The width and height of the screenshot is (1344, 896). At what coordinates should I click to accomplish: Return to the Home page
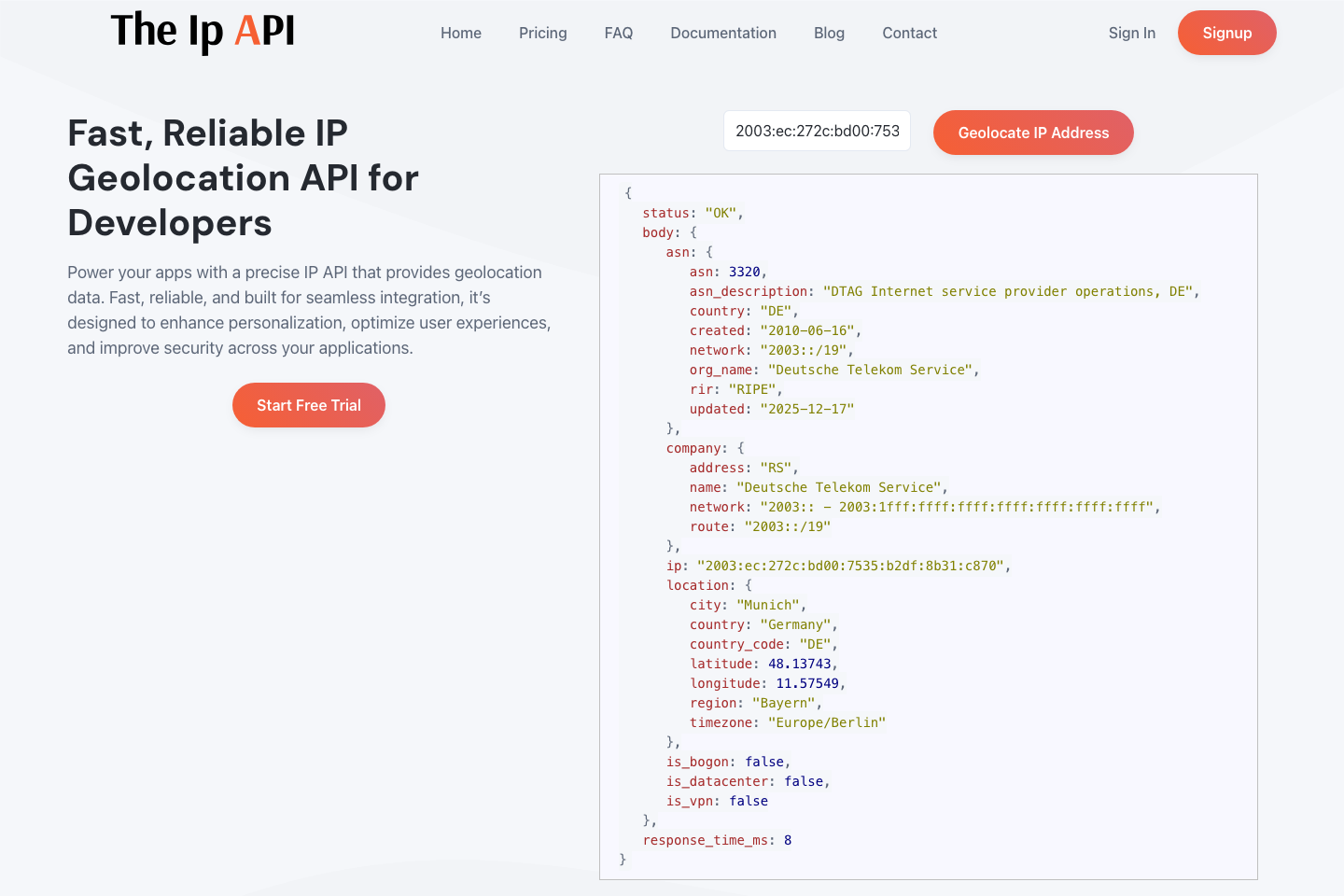[x=461, y=33]
